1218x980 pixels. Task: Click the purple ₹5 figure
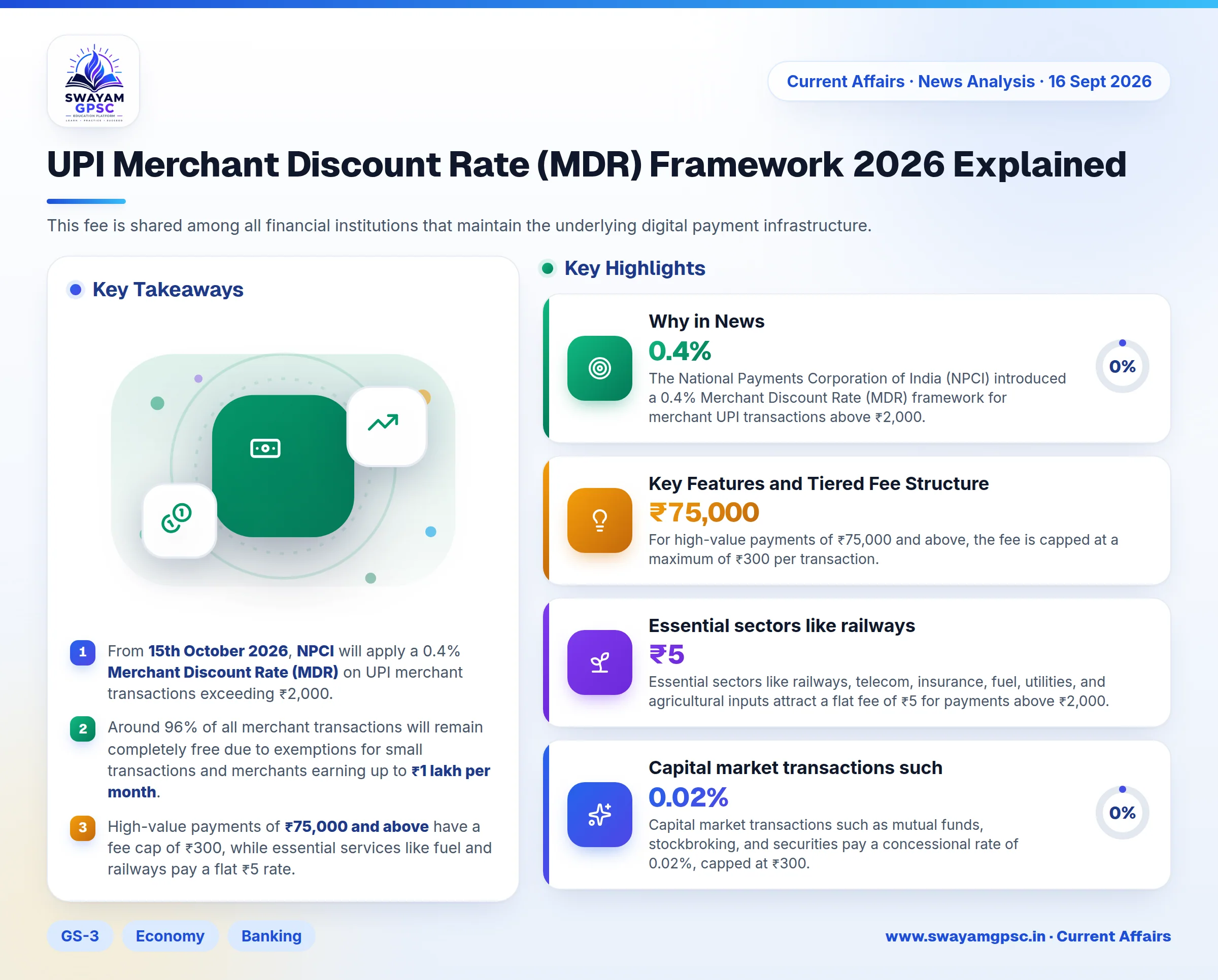667,654
